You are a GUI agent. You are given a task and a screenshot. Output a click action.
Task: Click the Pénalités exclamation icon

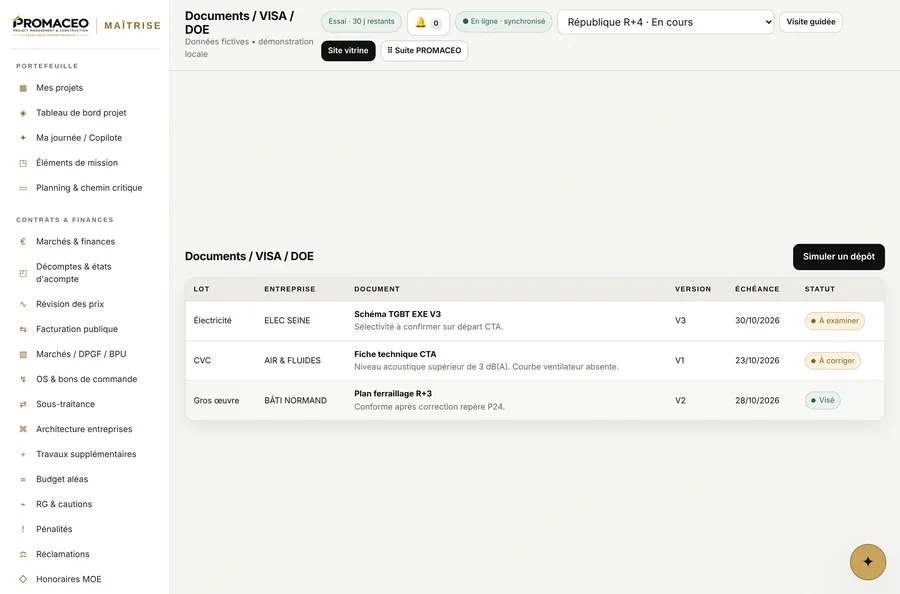point(23,529)
